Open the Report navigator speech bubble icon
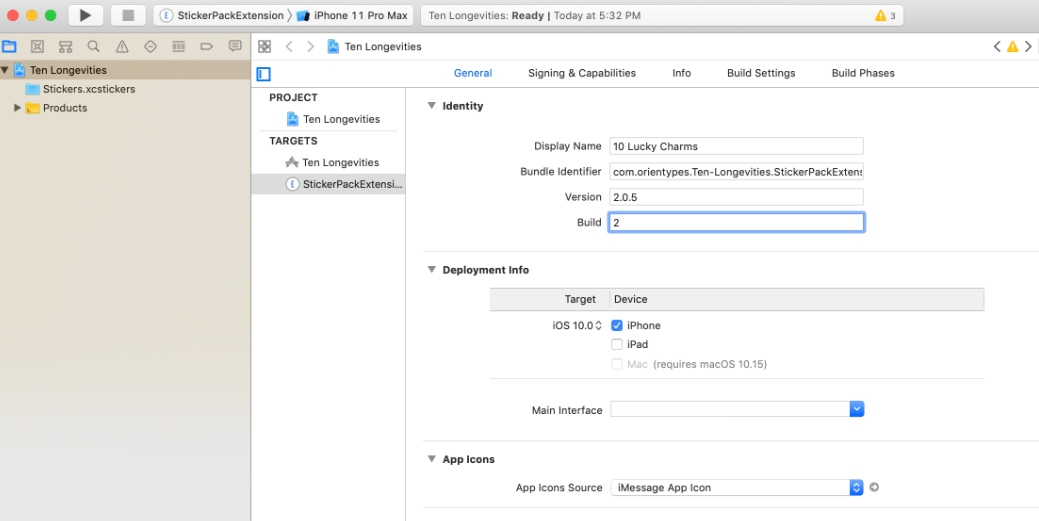Viewport: 1039px width, 521px height. pos(235,46)
